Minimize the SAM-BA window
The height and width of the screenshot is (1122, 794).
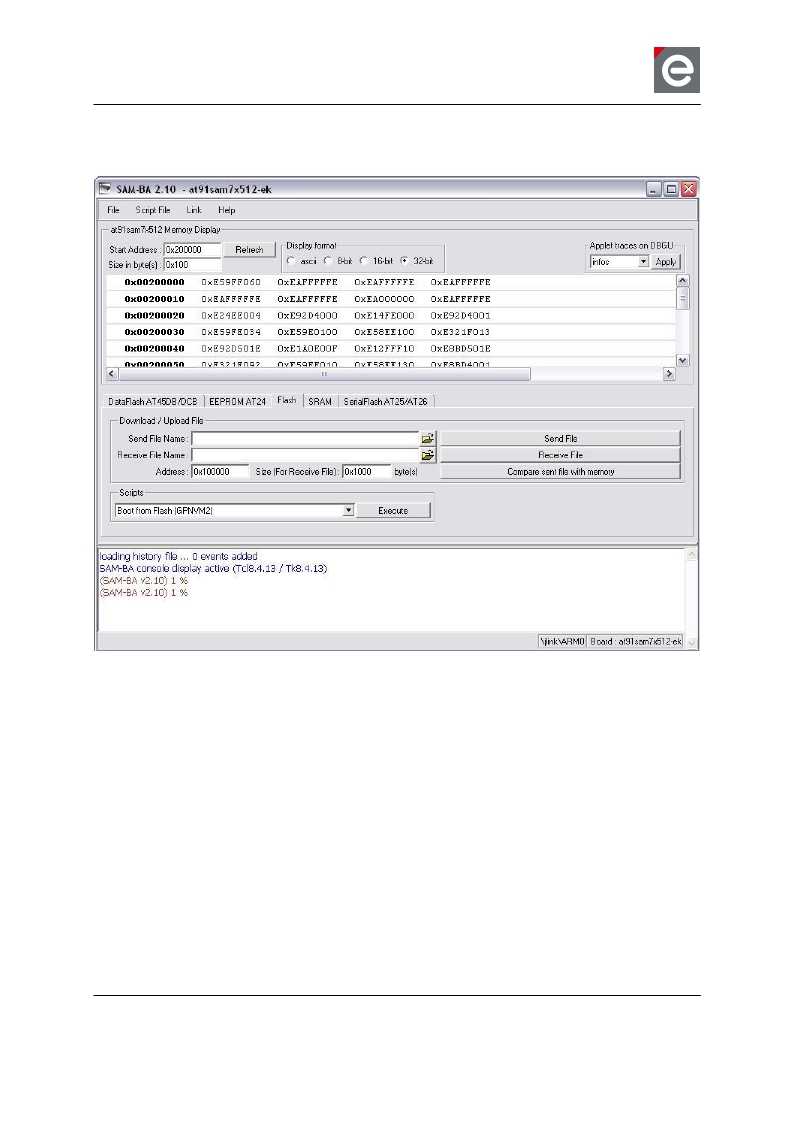pos(654,189)
